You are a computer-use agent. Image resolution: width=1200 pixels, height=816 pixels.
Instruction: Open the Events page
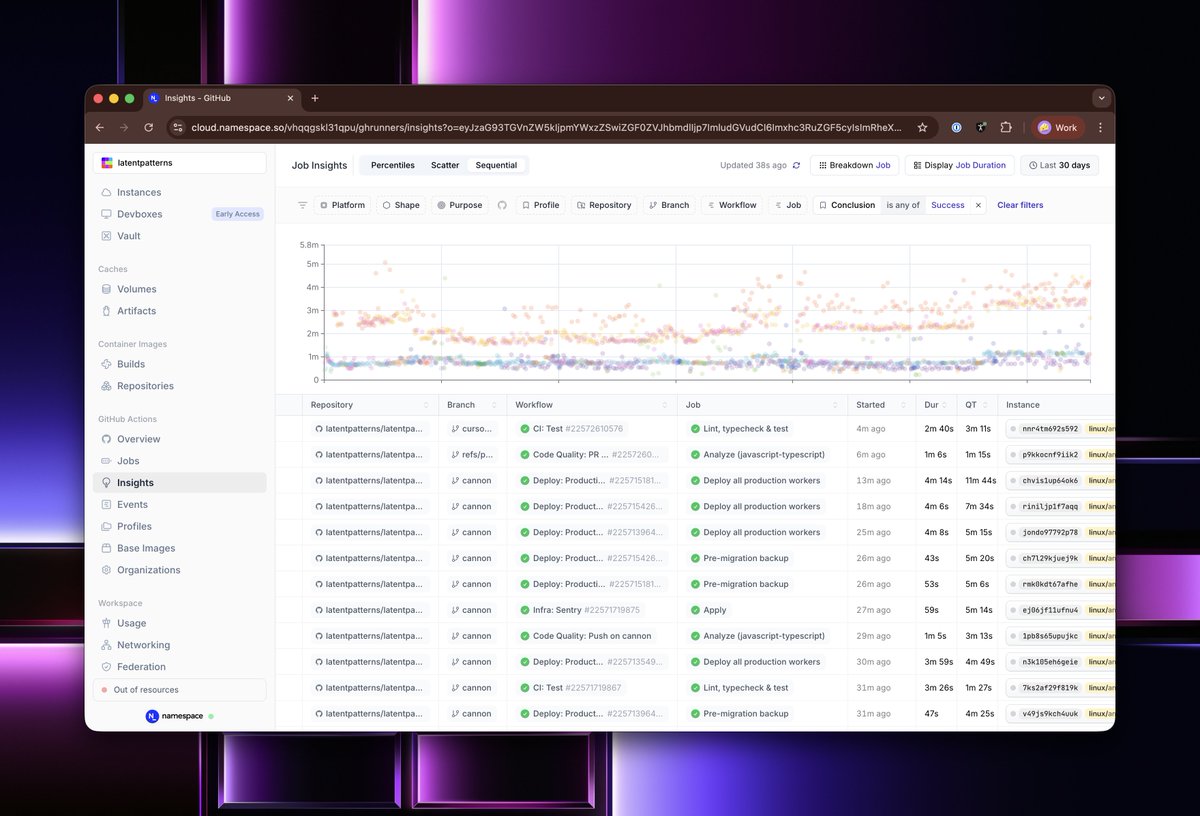pyautogui.click(x=132, y=505)
